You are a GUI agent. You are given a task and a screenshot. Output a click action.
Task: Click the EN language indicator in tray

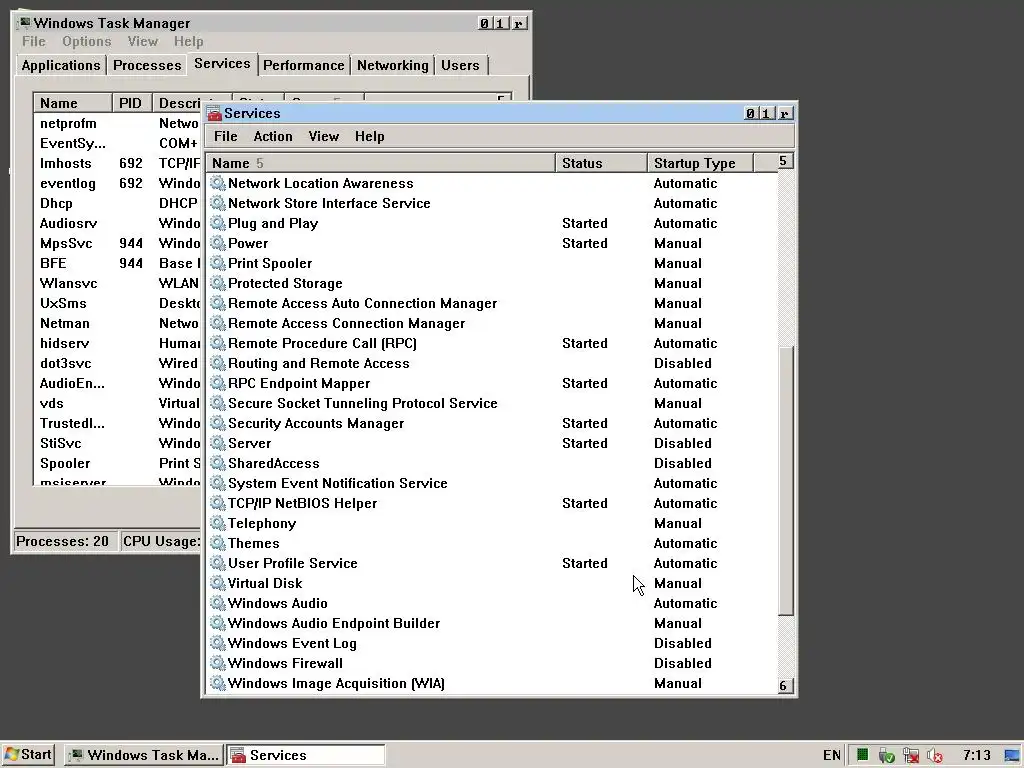pyautogui.click(x=831, y=756)
